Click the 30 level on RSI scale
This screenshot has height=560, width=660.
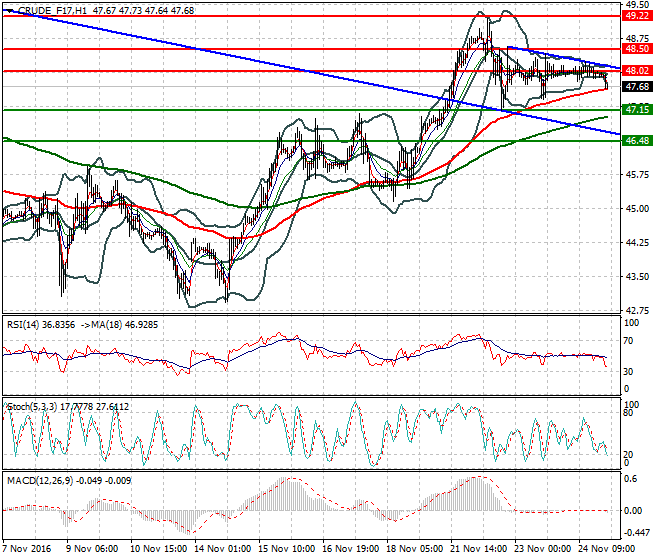[628, 372]
